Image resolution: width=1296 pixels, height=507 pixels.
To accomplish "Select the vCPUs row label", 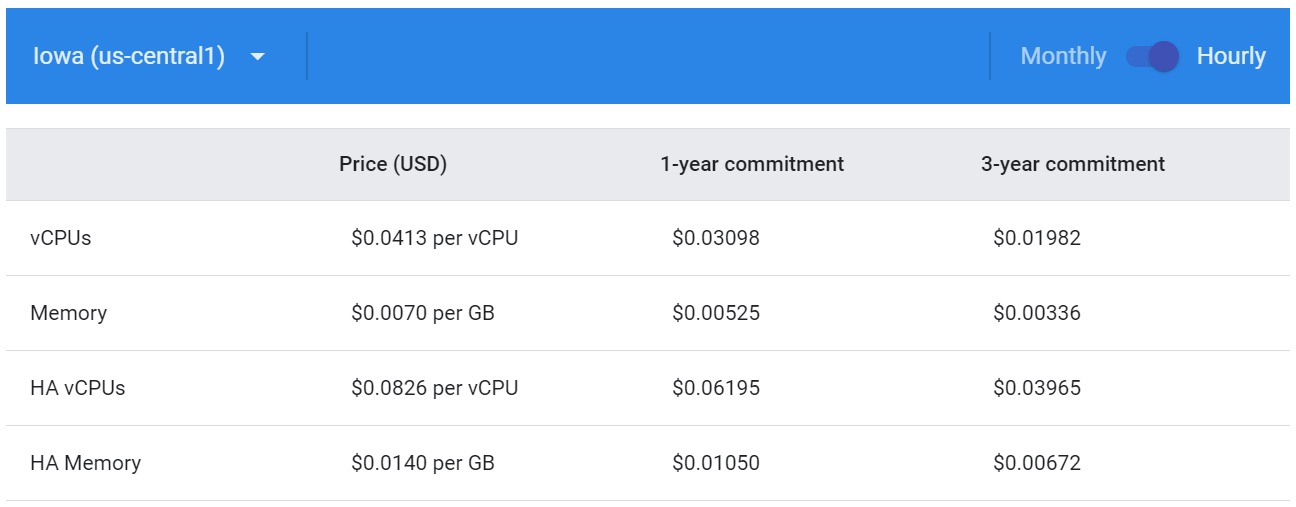I will pyautogui.click(x=61, y=238).
